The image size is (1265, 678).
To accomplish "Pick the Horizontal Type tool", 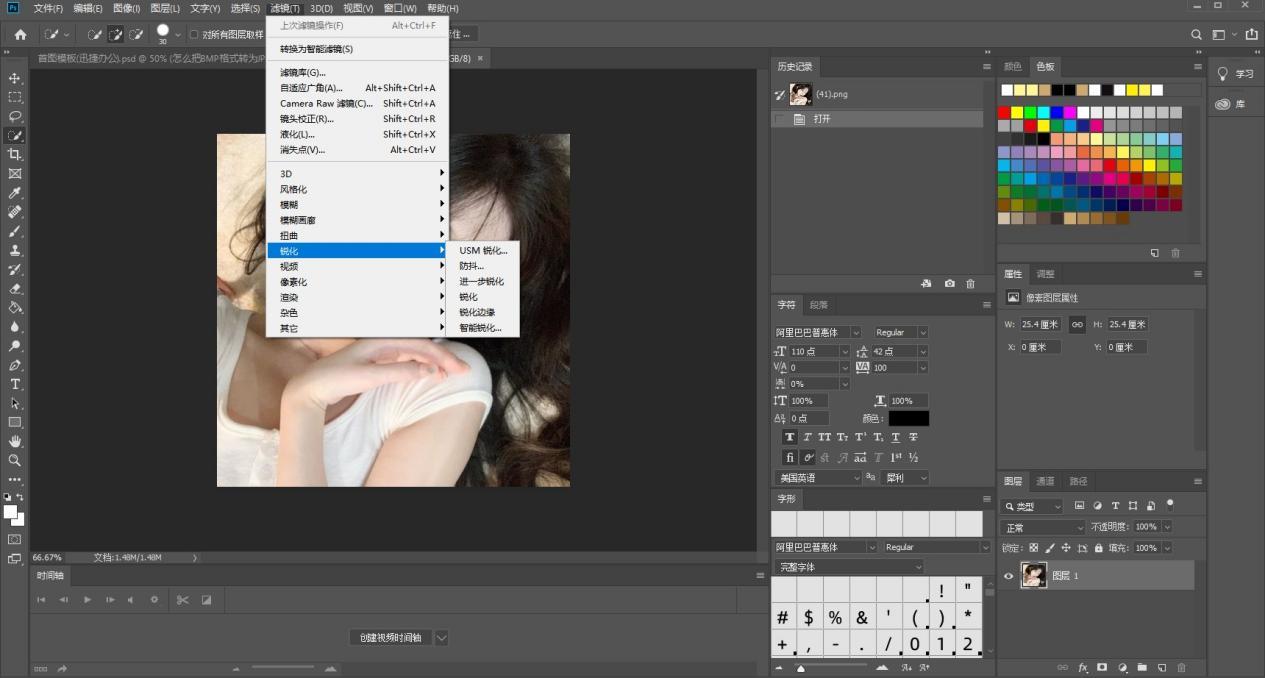I will 15,384.
